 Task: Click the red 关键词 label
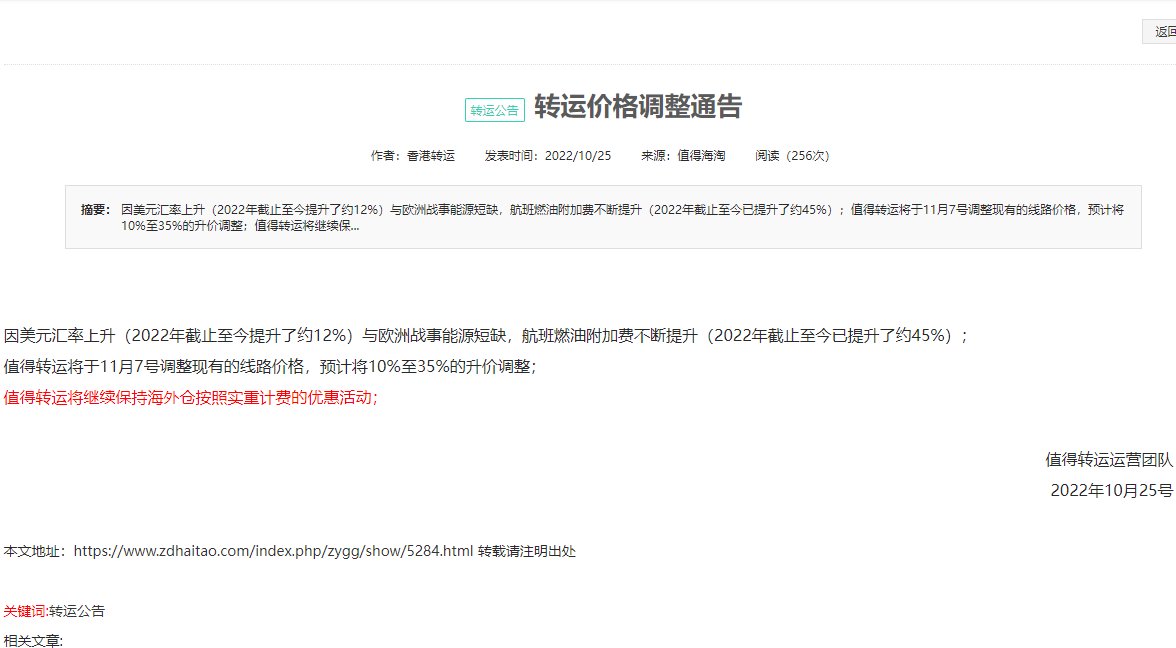click(x=25, y=611)
